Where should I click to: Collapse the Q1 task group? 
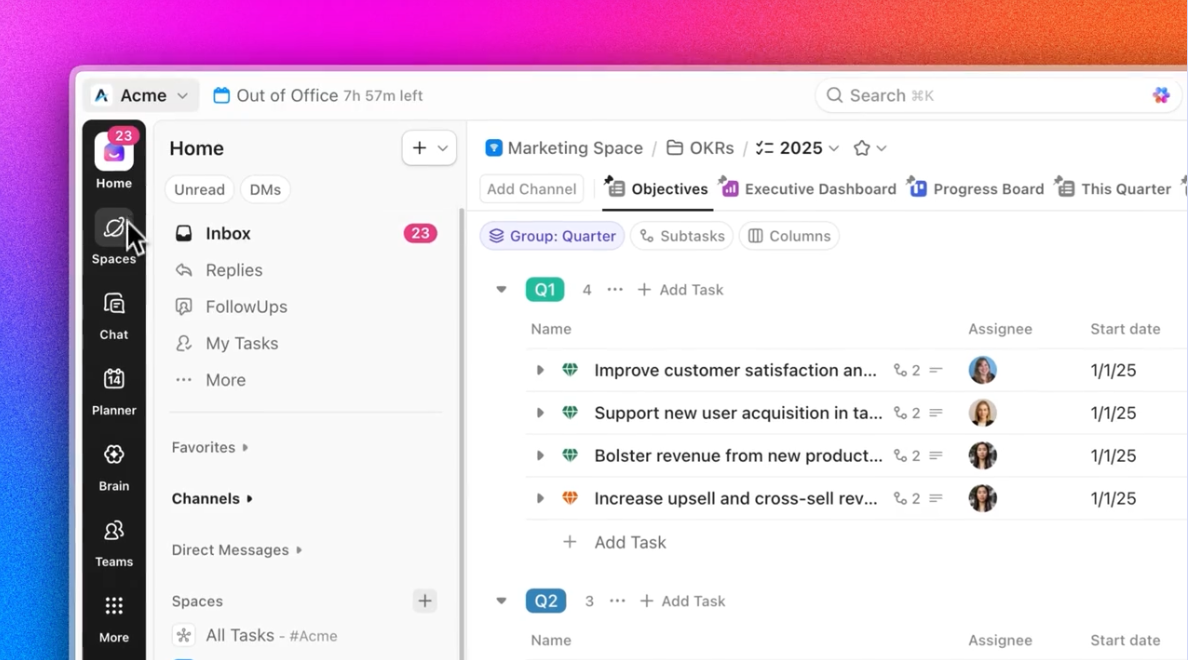pos(500,289)
